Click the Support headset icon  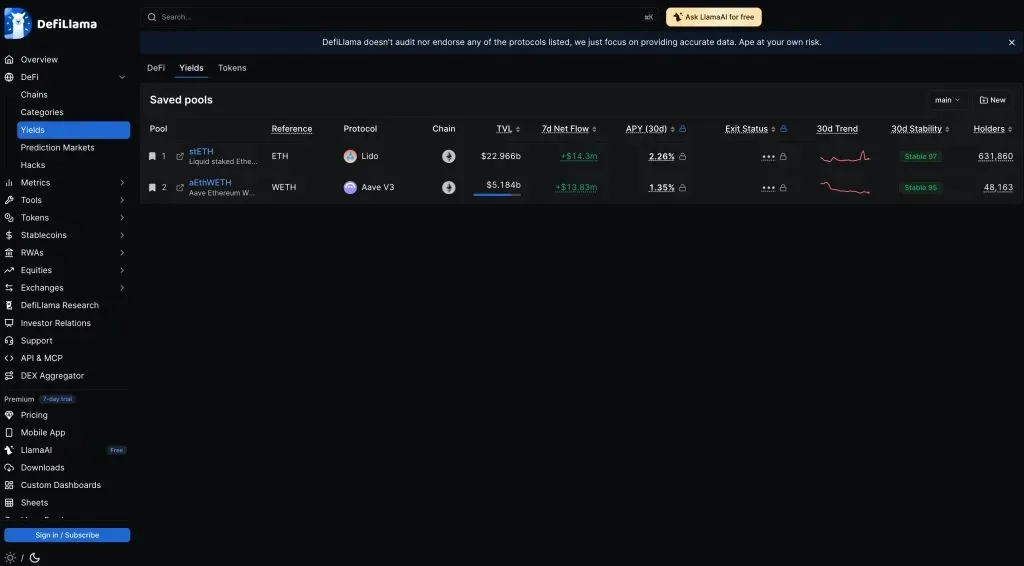[9, 341]
